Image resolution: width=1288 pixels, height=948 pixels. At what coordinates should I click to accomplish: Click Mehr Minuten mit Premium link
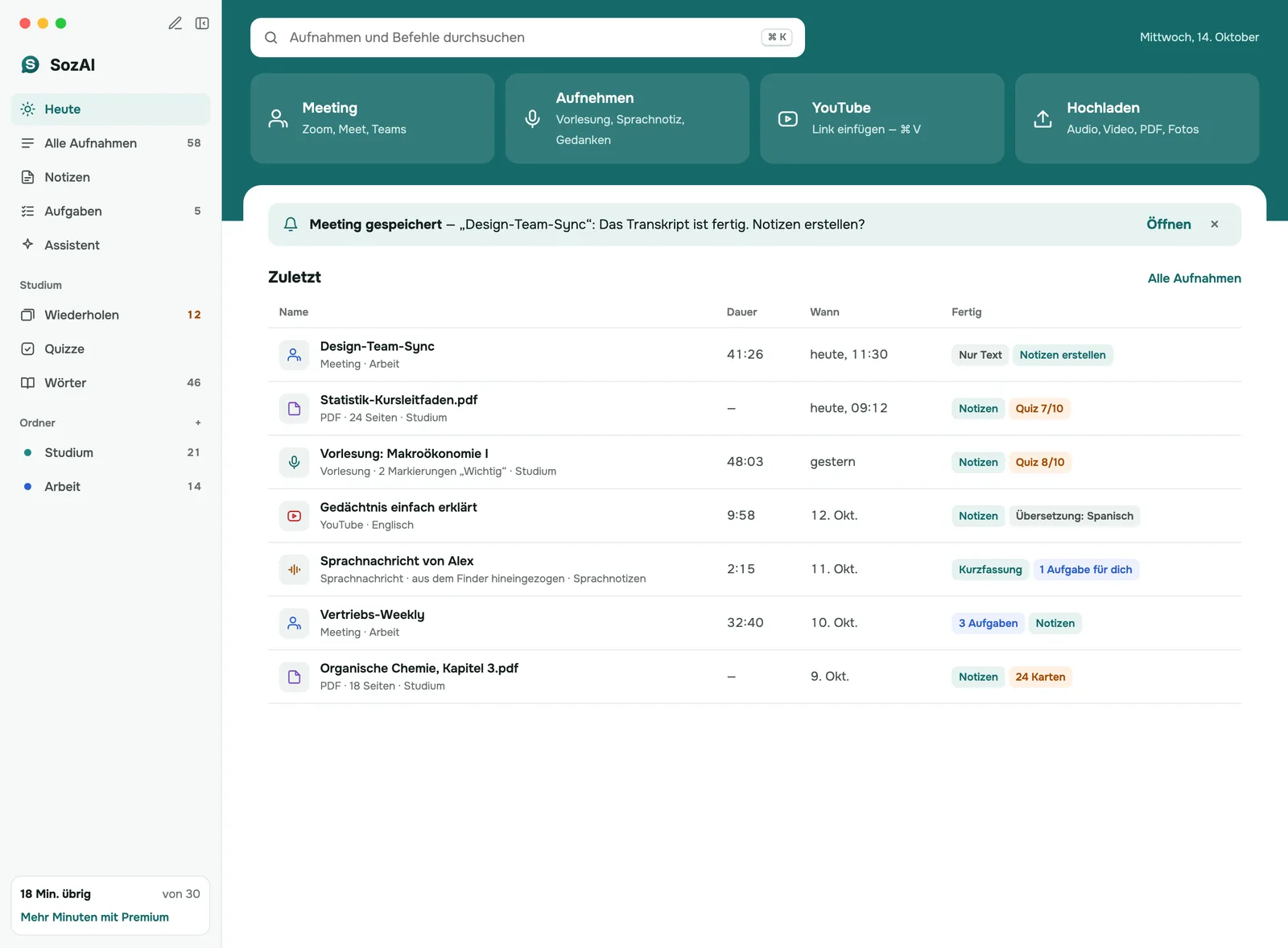(95, 917)
